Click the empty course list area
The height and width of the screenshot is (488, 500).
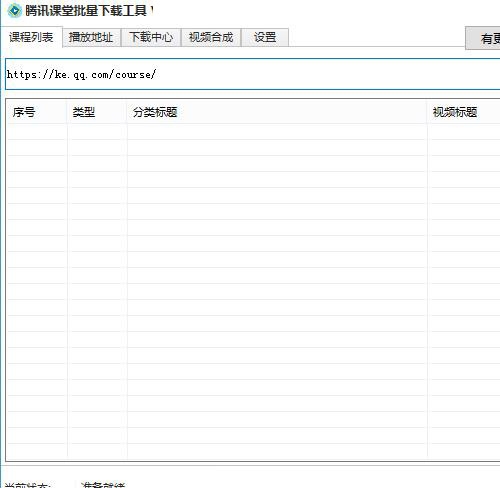click(253, 290)
